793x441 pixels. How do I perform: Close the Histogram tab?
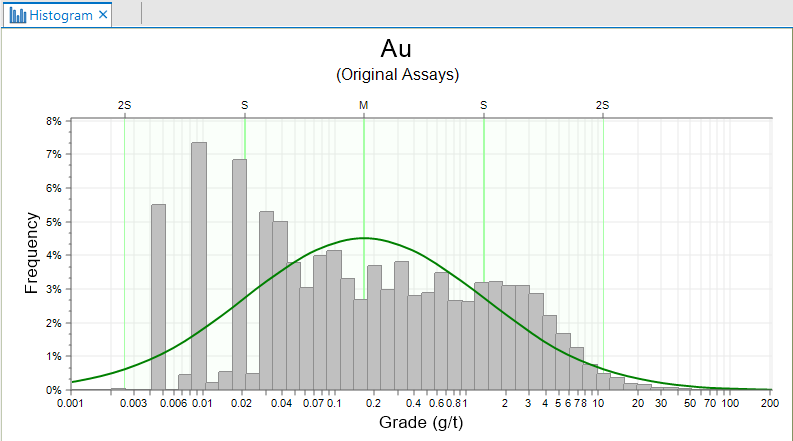(103, 15)
